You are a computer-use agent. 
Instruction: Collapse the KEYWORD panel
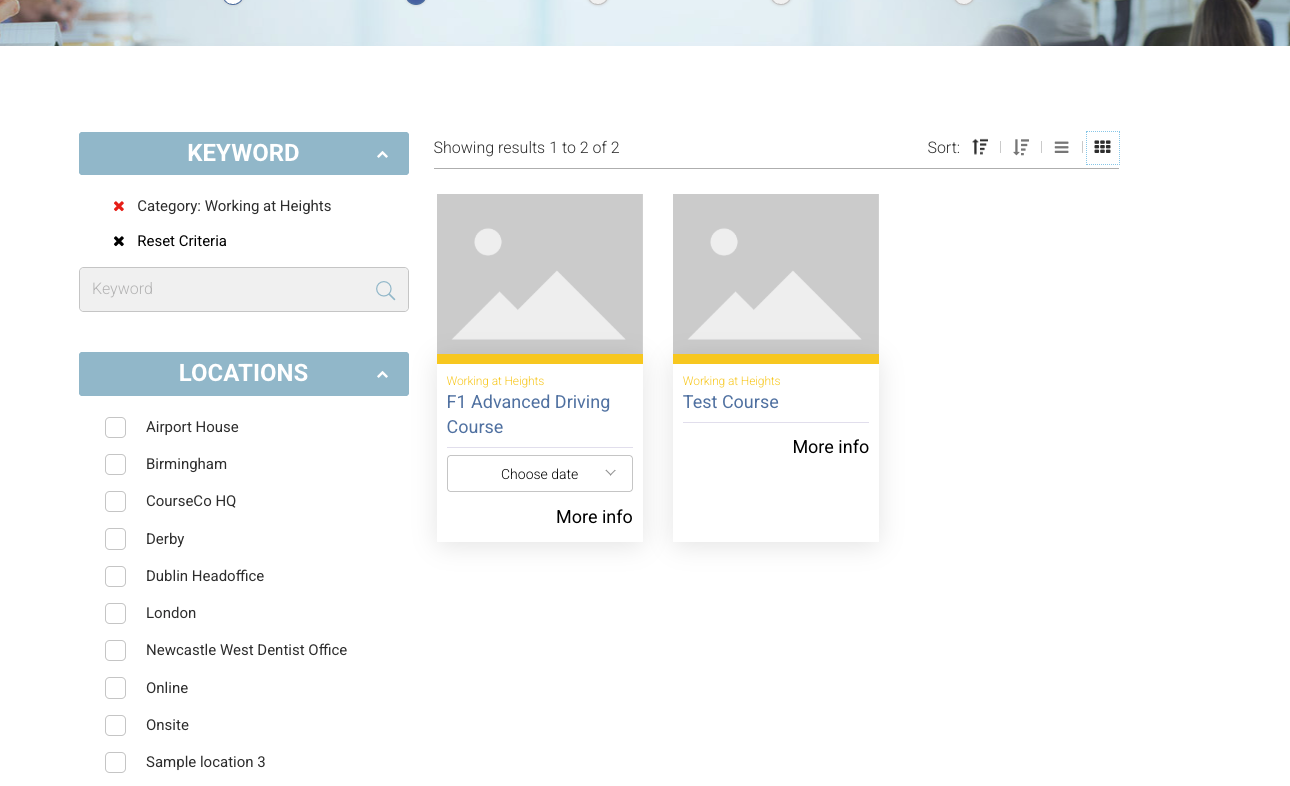(382, 153)
